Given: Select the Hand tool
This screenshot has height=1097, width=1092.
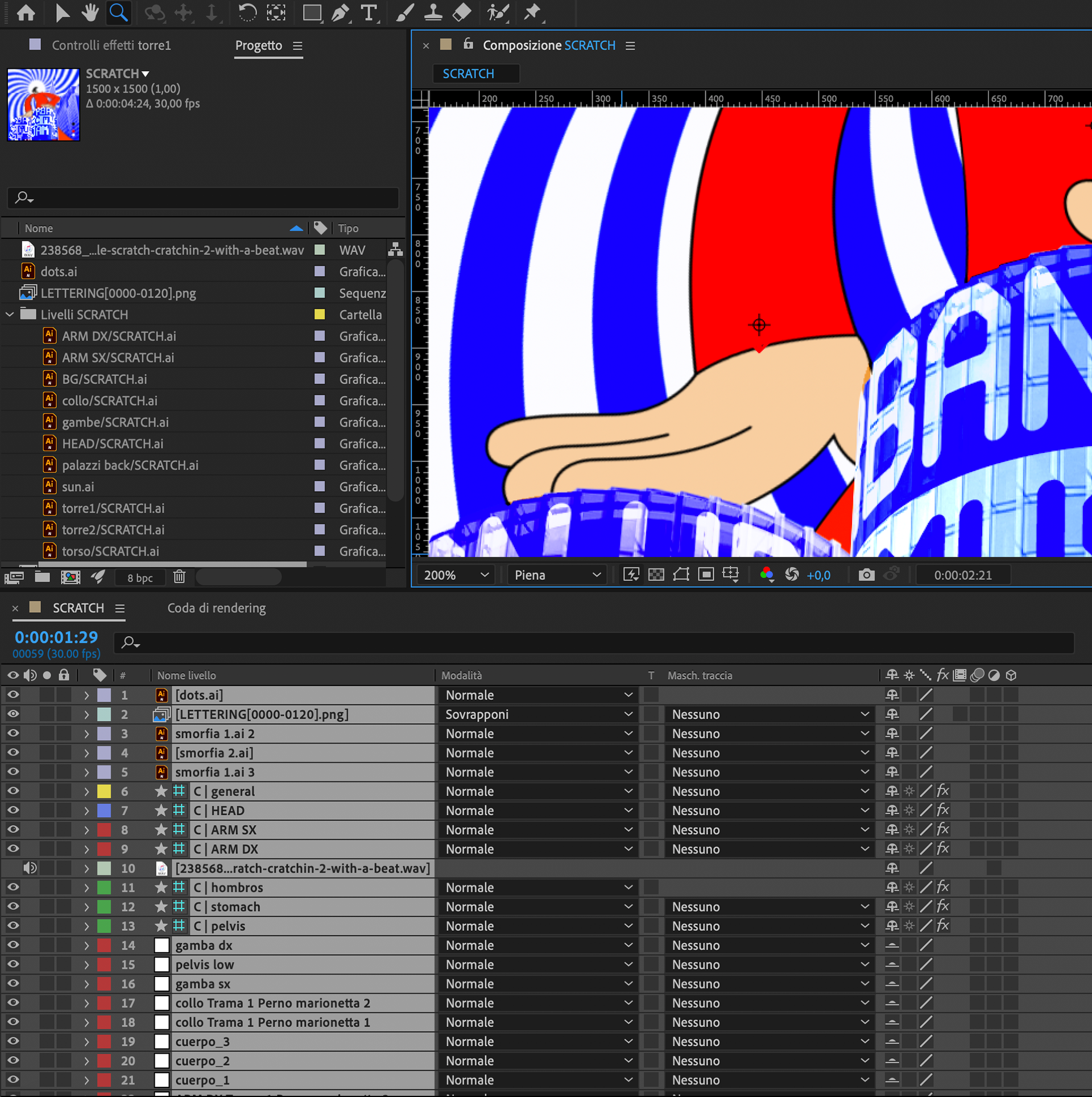Looking at the screenshot, I should (x=90, y=13).
